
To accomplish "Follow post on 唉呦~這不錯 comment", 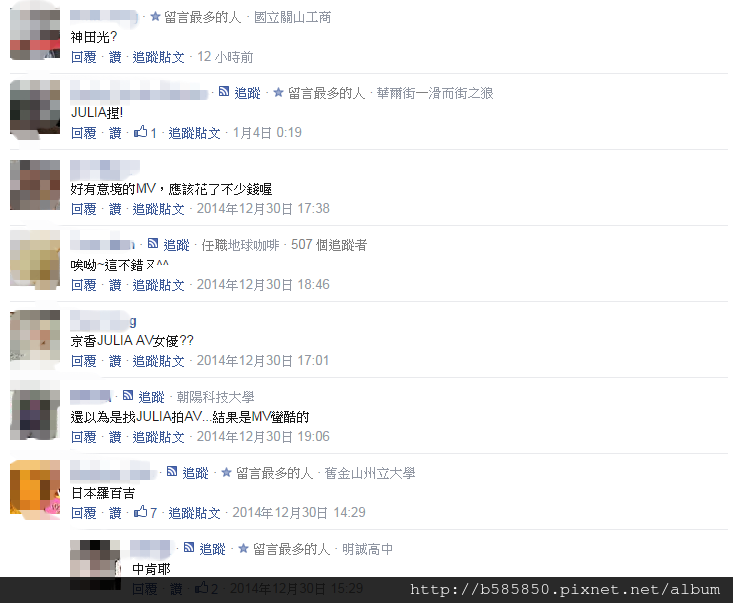I will [158, 285].
